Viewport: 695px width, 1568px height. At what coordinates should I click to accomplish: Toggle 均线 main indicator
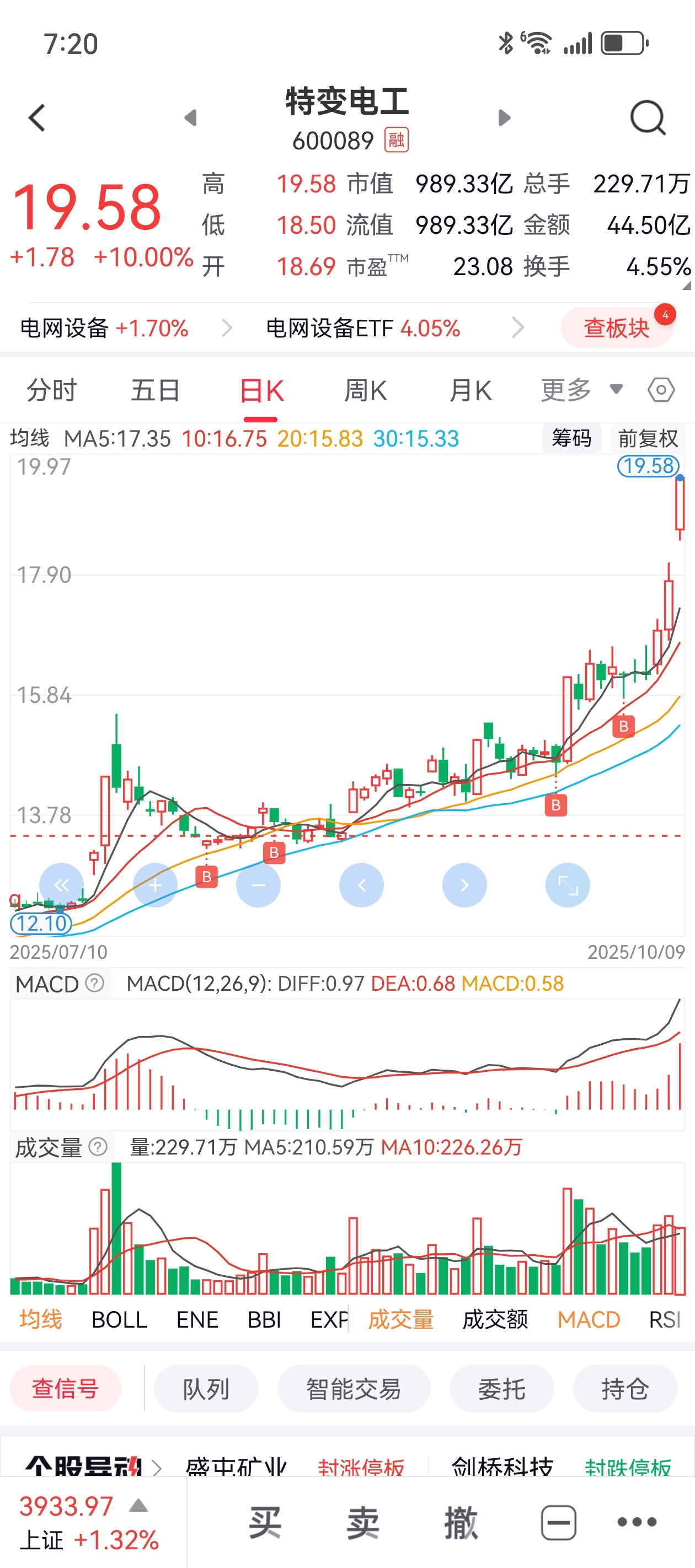41,1320
